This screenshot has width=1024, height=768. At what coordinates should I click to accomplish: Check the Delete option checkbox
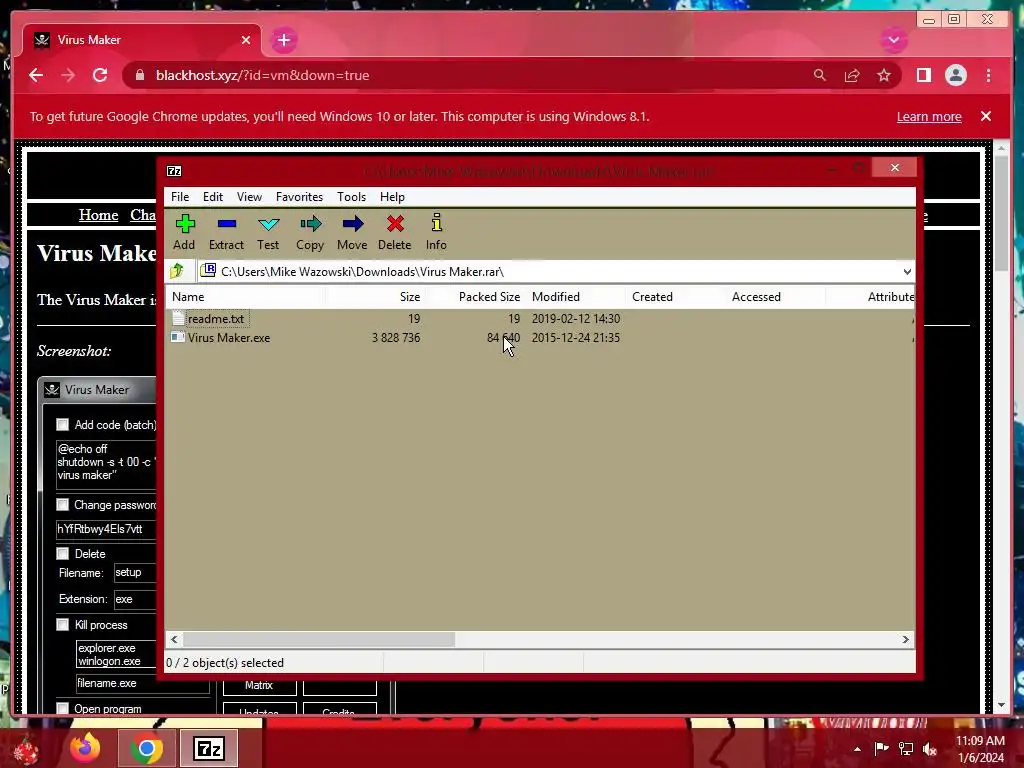pyautogui.click(x=63, y=554)
